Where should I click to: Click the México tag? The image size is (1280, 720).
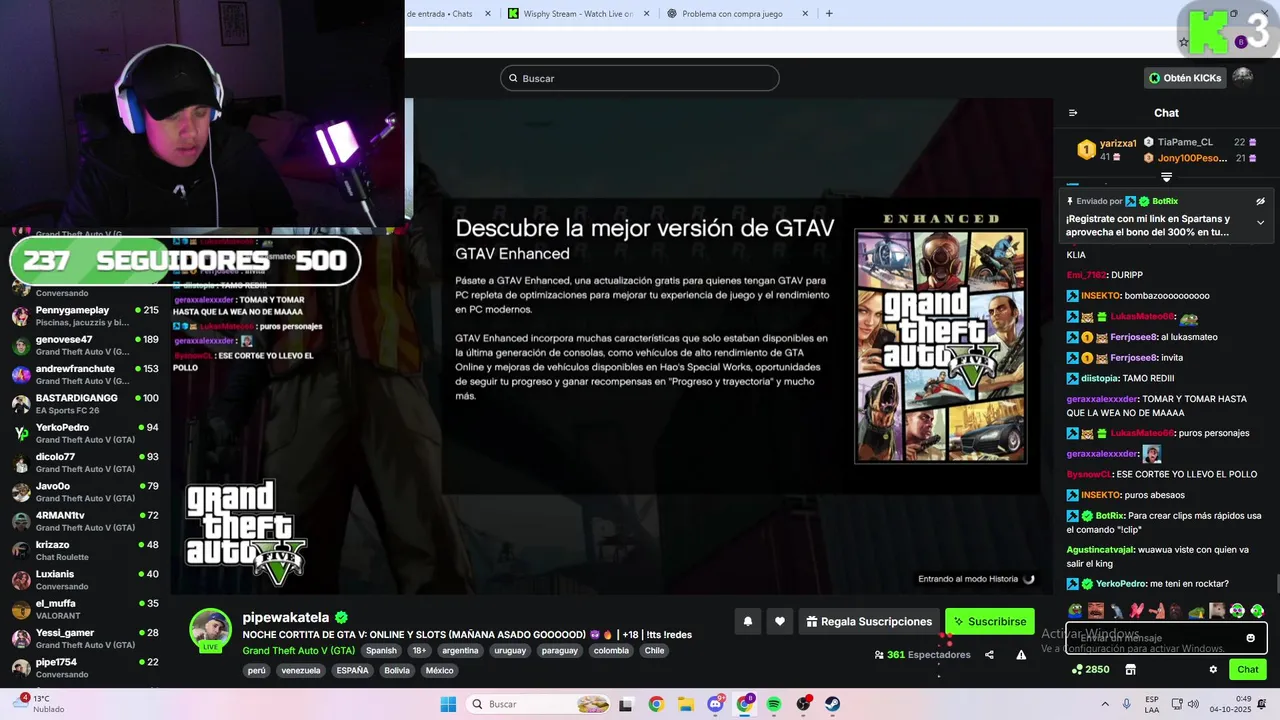tap(439, 670)
